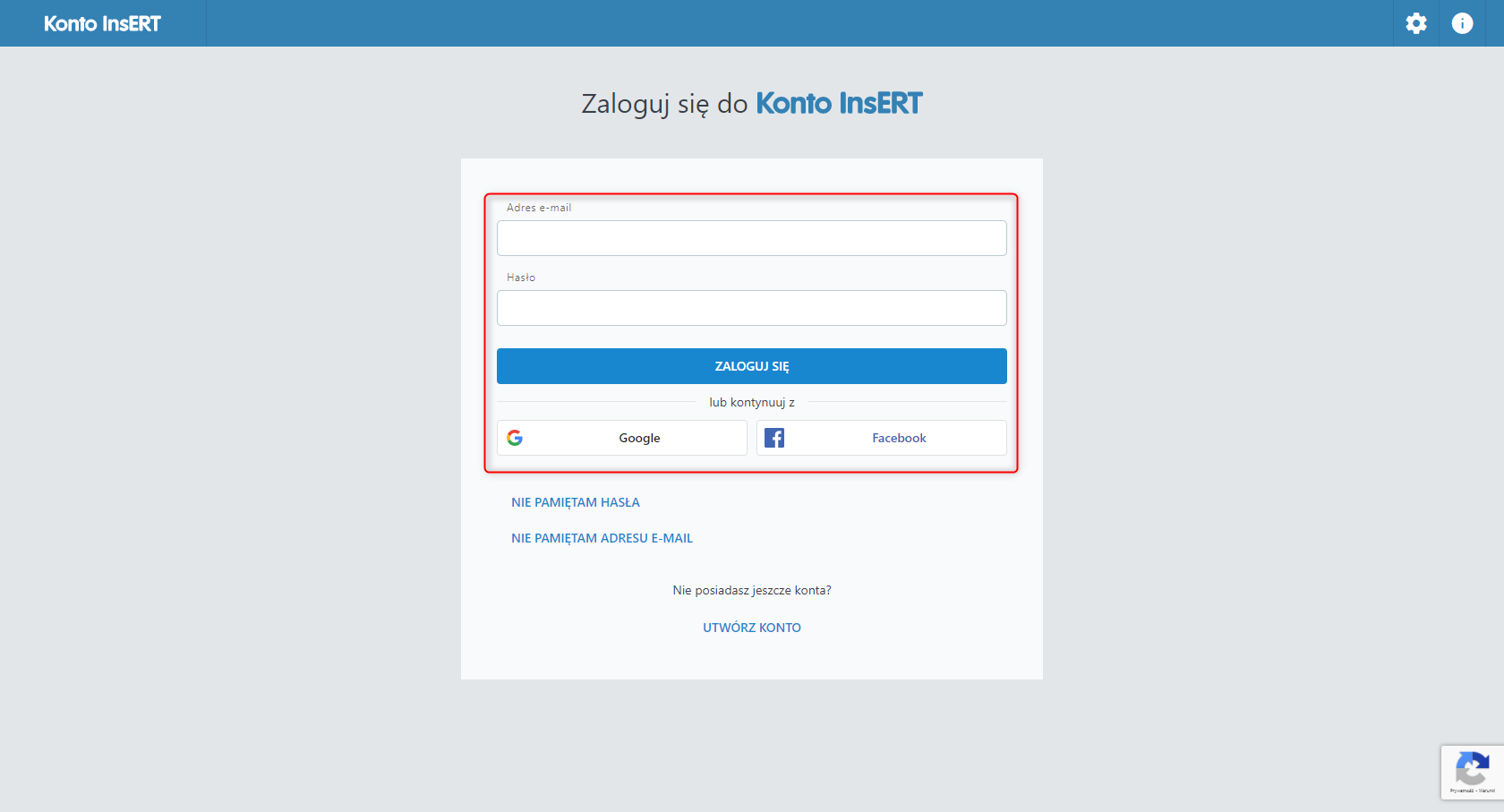
Task: Click the Konto InsERT logo in header
Action: [102, 23]
